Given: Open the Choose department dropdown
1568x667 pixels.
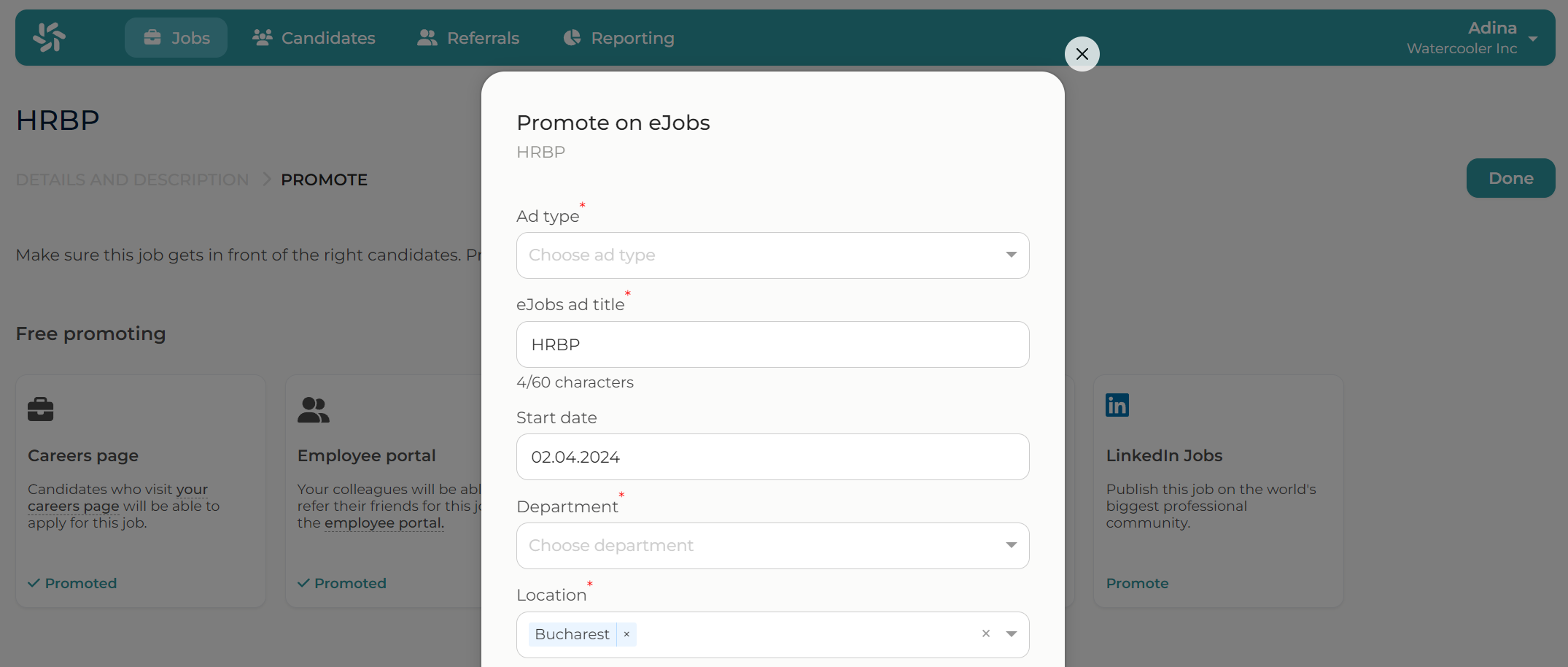Looking at the screenshot, I should pos(773,546).
